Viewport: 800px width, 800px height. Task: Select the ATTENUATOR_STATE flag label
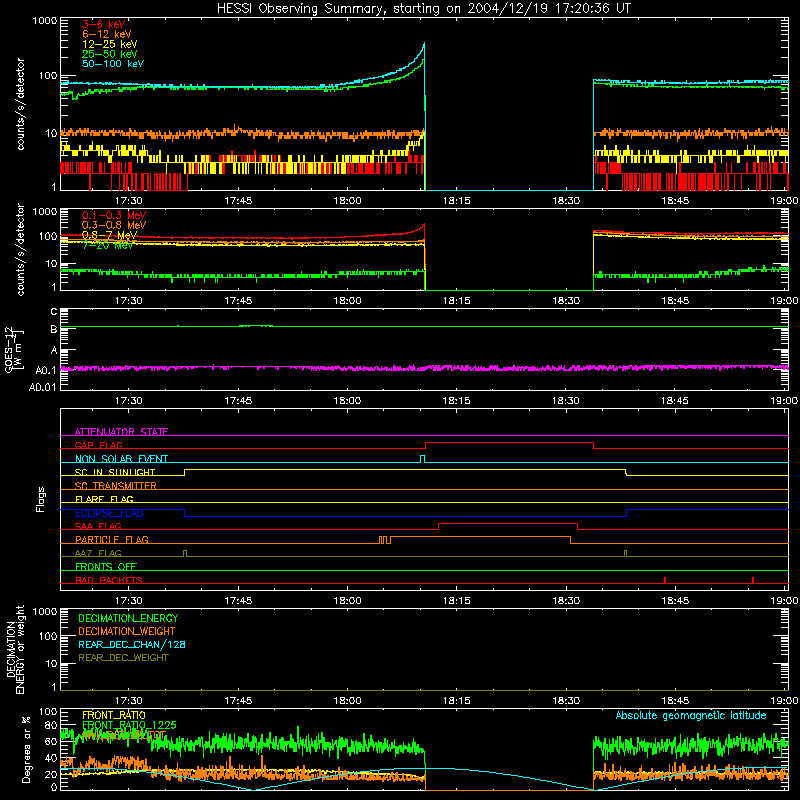click(121, 432)
